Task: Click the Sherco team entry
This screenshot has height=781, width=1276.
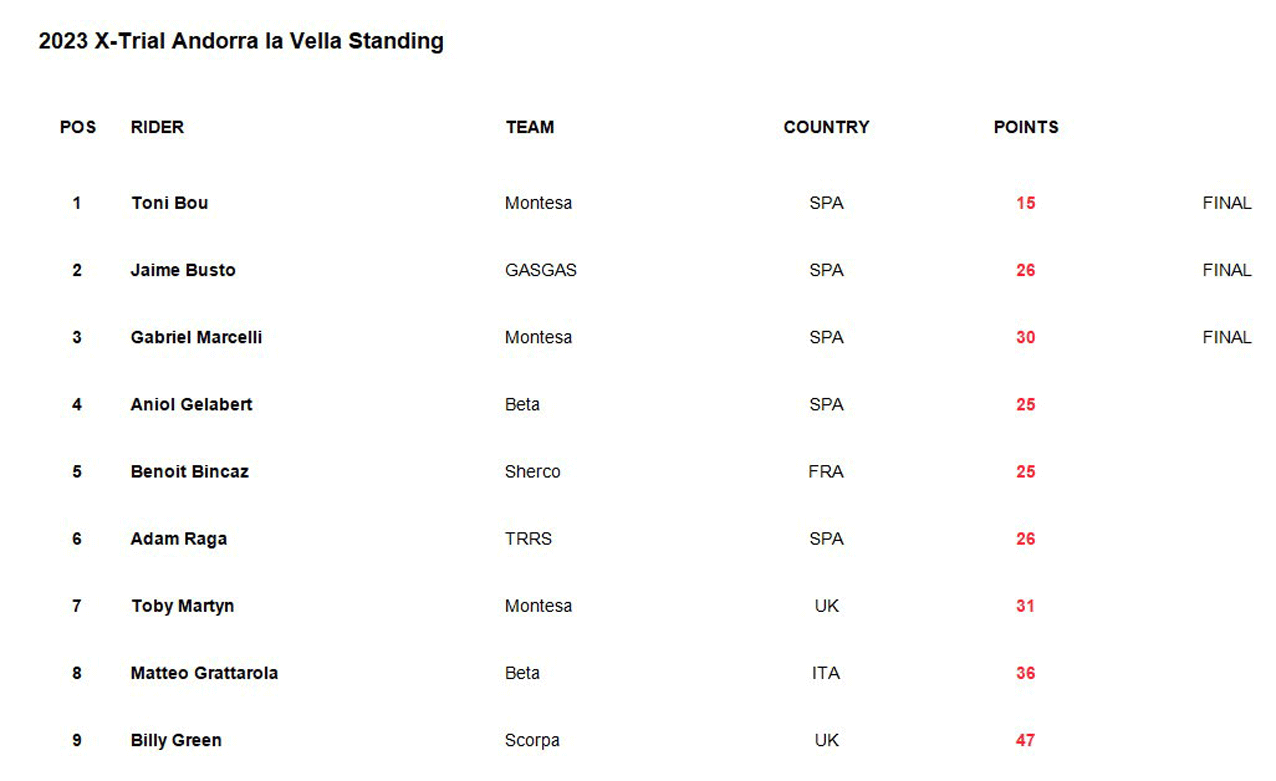Action: [x=533, y=471]
